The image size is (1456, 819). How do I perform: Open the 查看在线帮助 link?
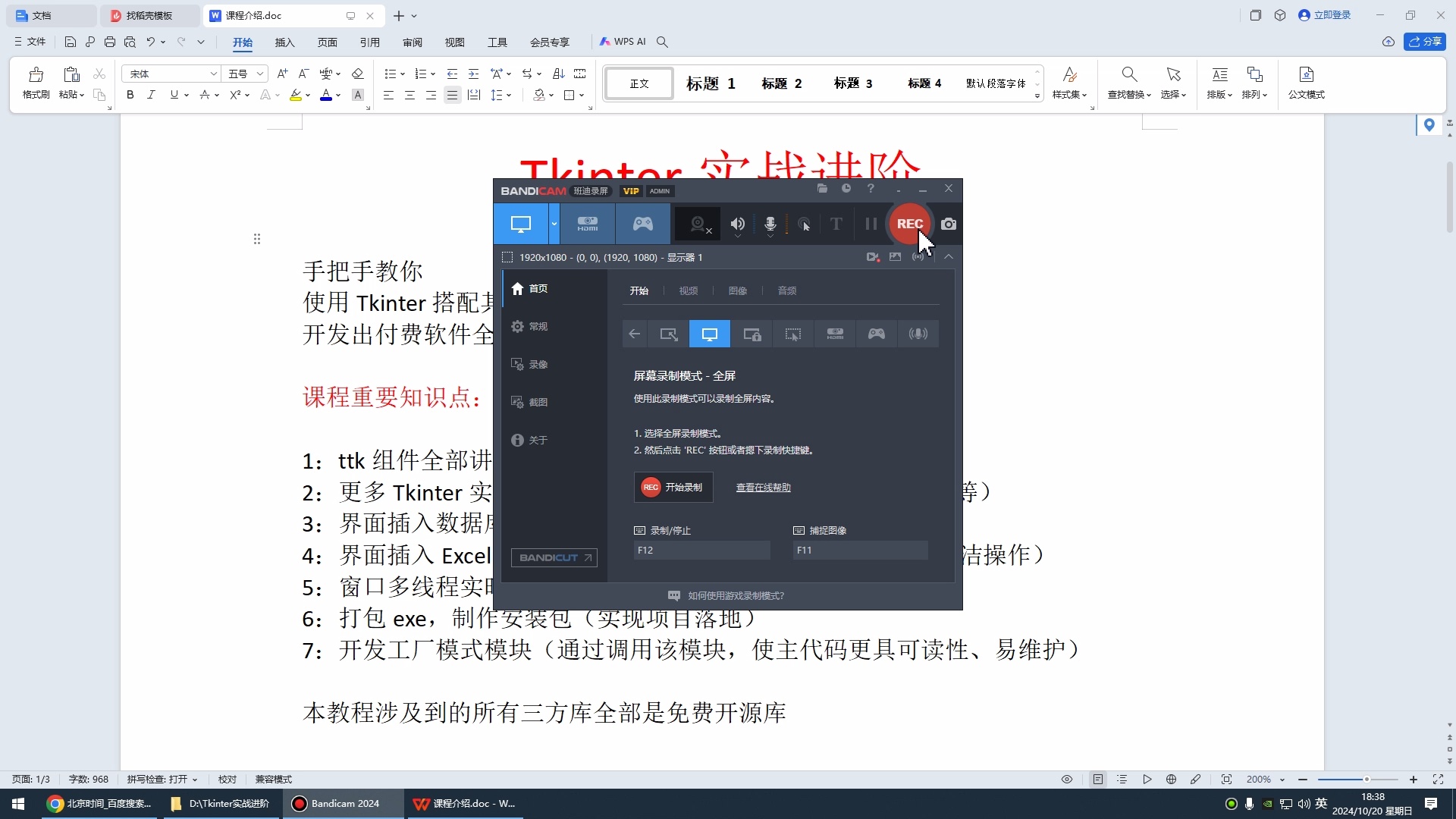tap(763, 487)
